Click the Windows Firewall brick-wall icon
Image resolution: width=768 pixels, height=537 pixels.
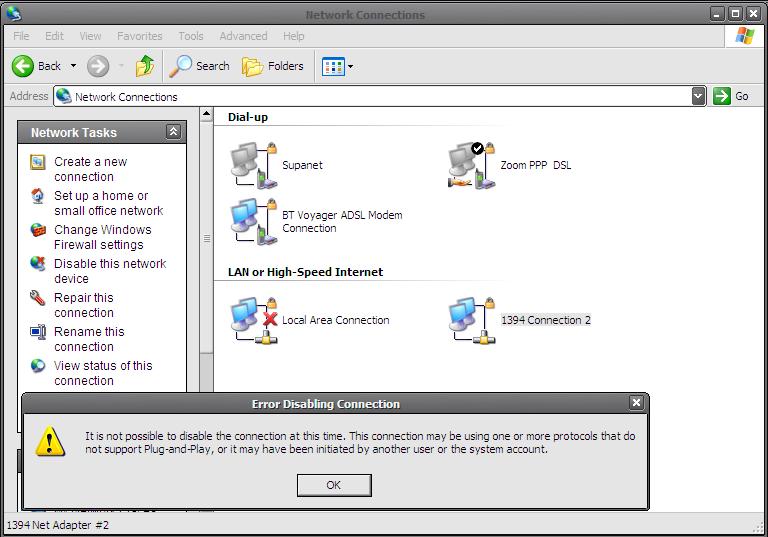click(38, 229)
